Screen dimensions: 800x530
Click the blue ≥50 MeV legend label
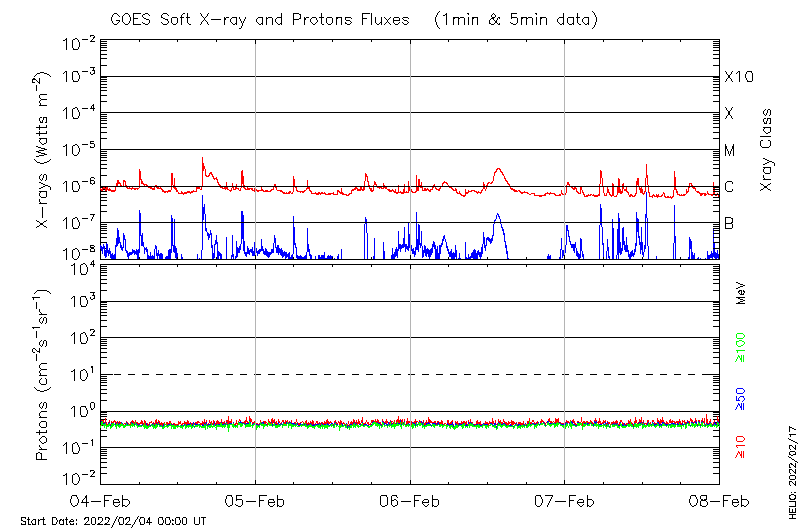coord(741,397)
